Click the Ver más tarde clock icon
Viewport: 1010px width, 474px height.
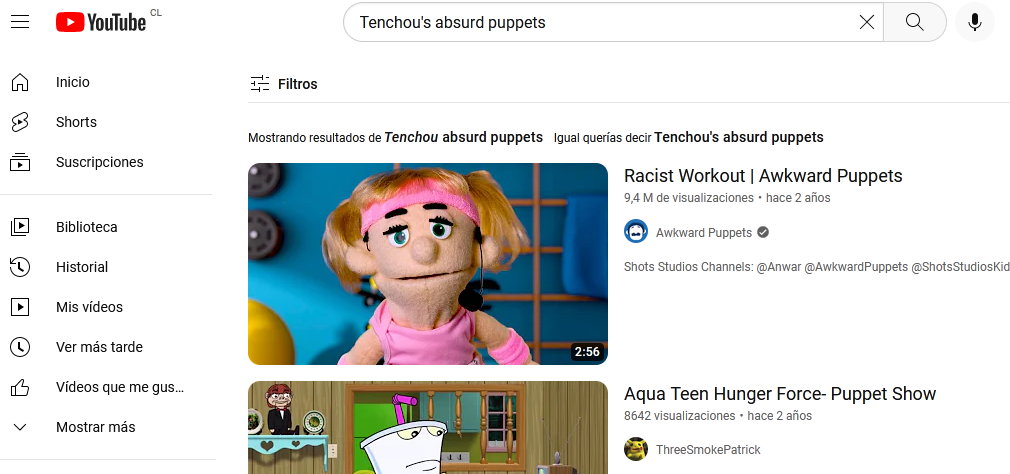[x=20, y=346]
